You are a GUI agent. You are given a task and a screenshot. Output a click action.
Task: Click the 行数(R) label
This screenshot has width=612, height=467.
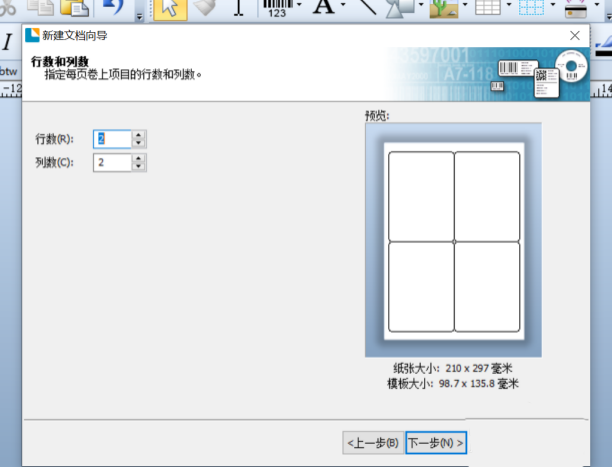click(x=54, y=139)
